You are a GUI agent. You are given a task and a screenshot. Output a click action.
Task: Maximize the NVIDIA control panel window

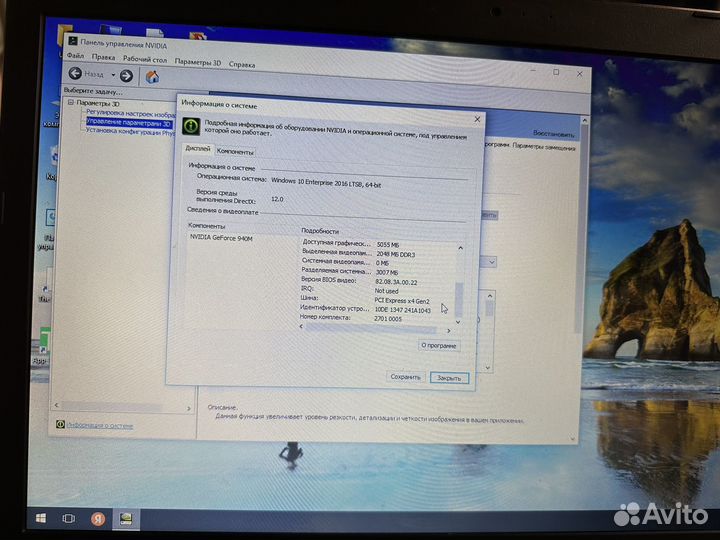coord(556,72)
